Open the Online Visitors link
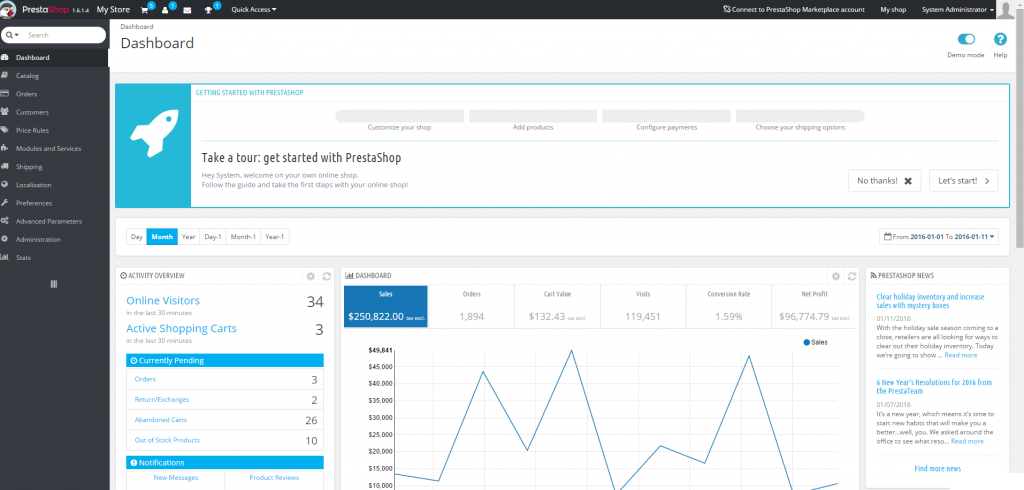This screenshot has height=490, width=1024. pyautogui.click(x=163, y=301)
